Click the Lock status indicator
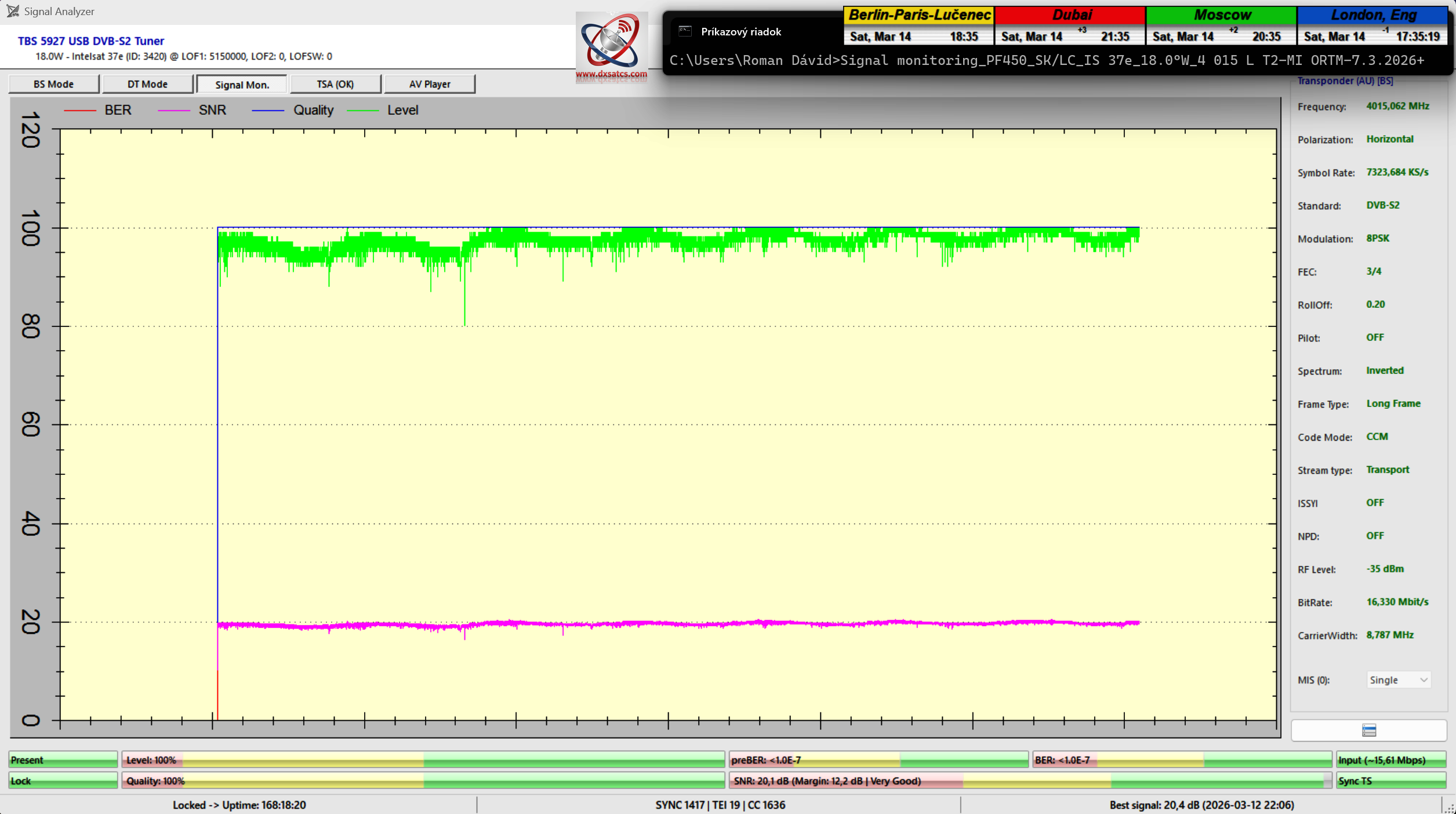The height and width of the screenshot is (814, 1456). [x=63, y=781]
